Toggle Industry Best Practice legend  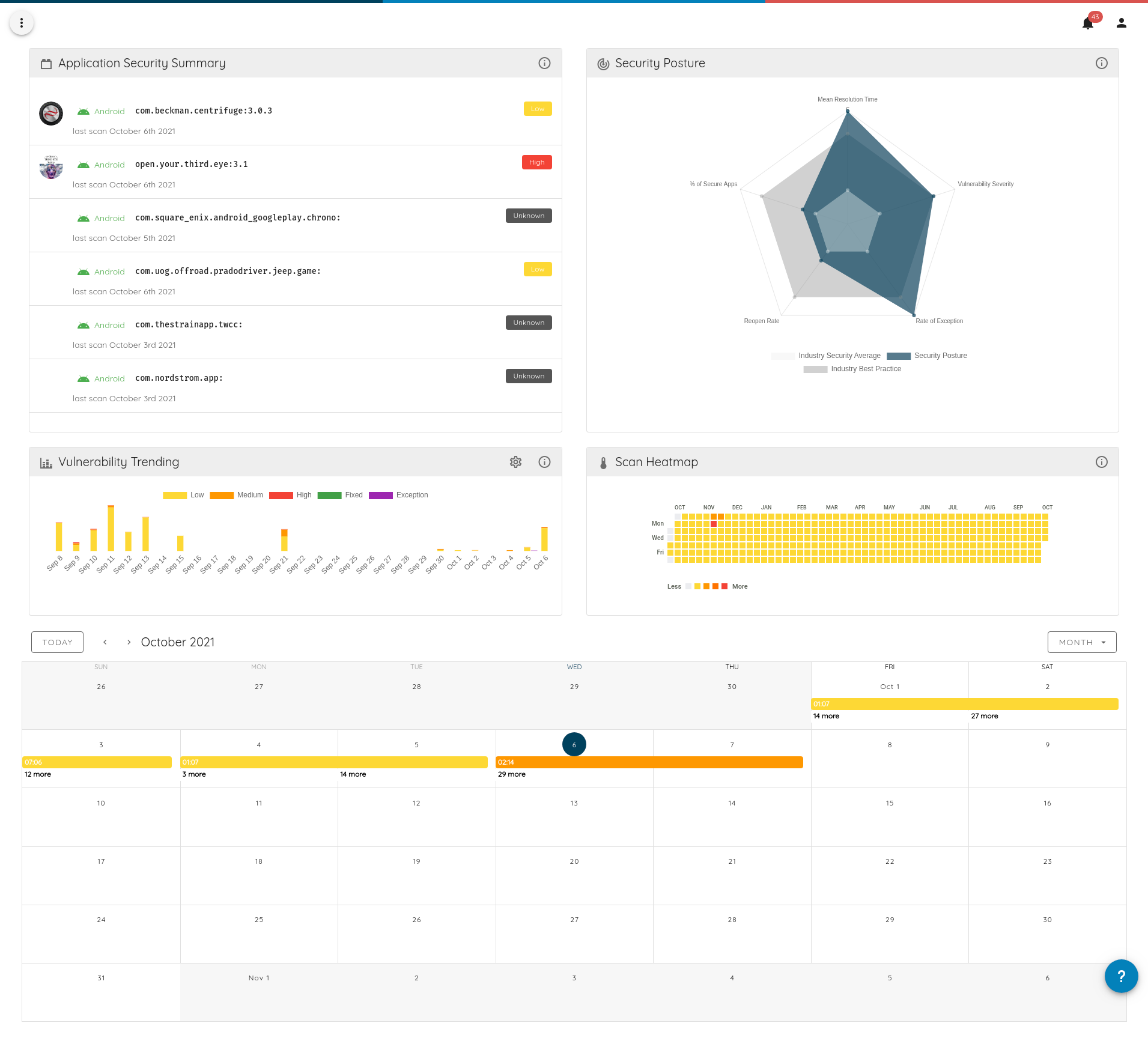852,369
